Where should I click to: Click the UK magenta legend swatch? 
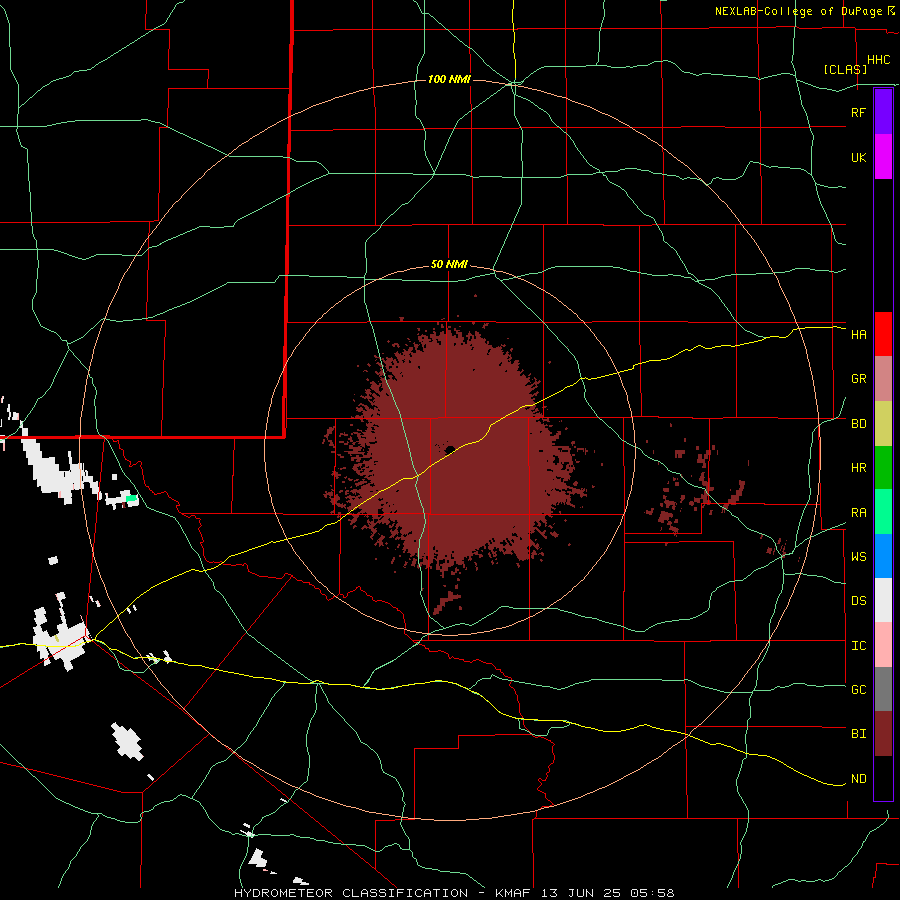[x=883, y=157]
